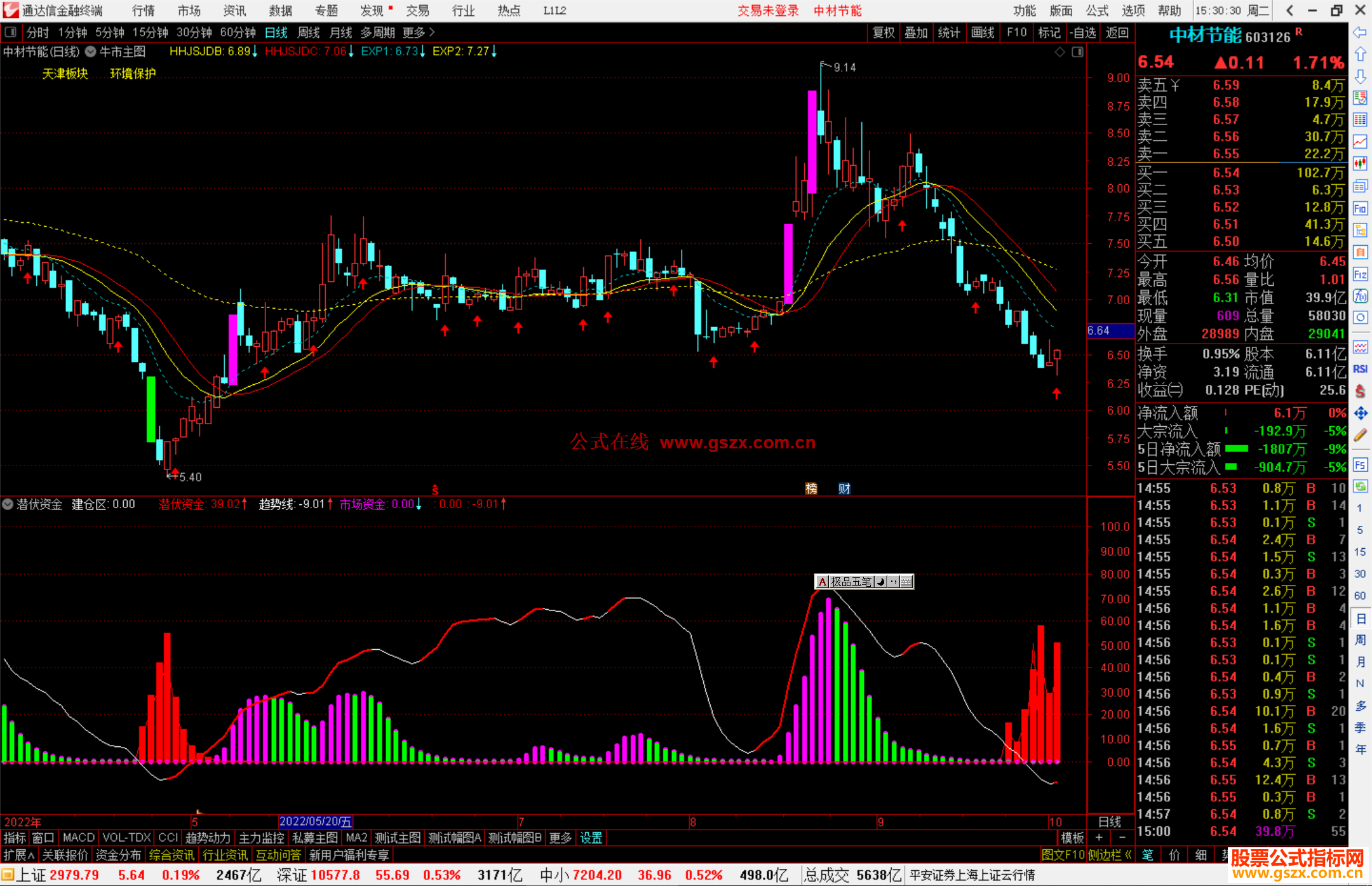The image size is (1372, 886).
Task: Click 交易未登录 login link
Action: 768,10
